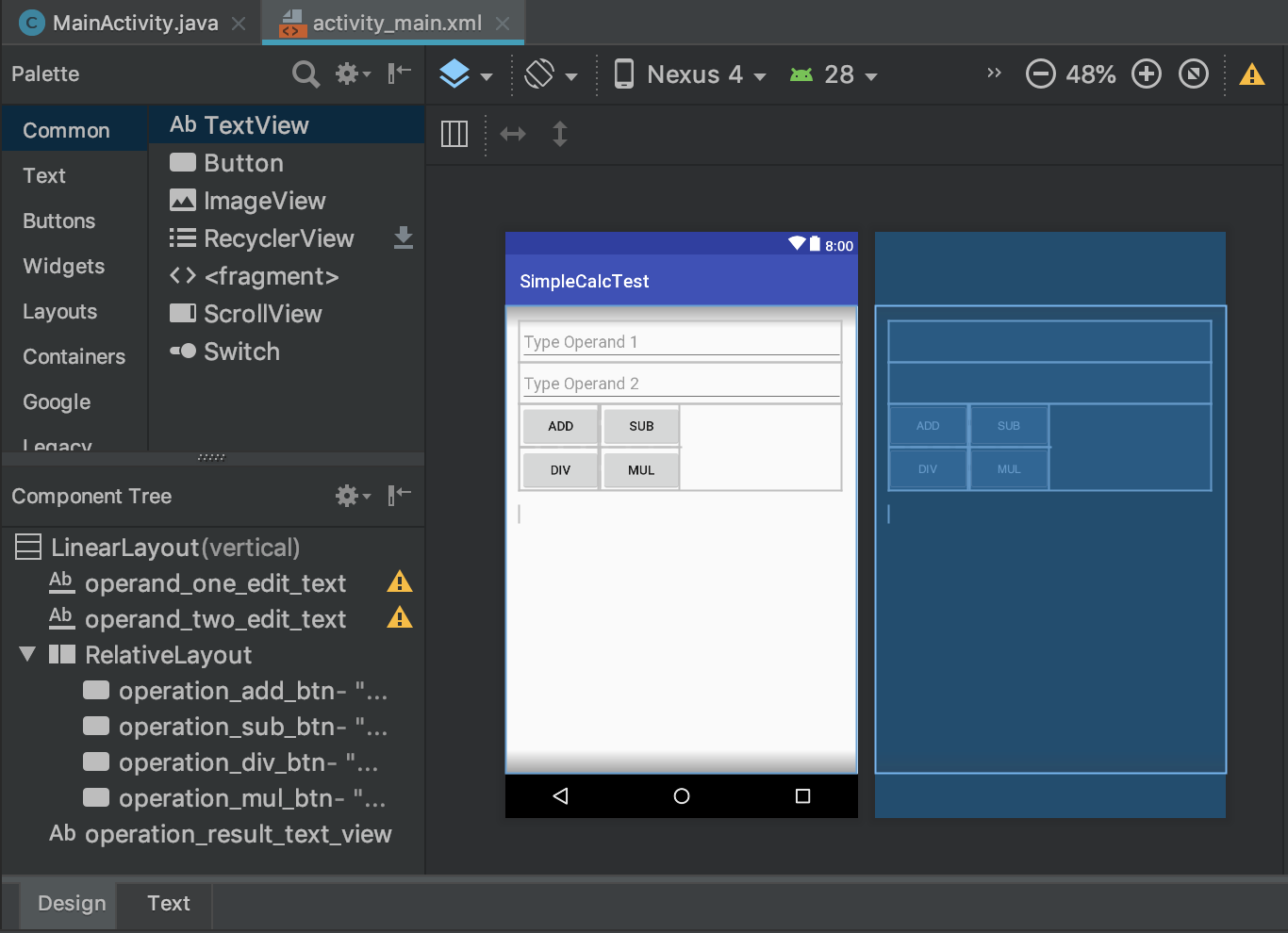Viewport: 1288px width, 933px height.
Task: Zoom in using the plus icon
Action: pos(1146,74)
